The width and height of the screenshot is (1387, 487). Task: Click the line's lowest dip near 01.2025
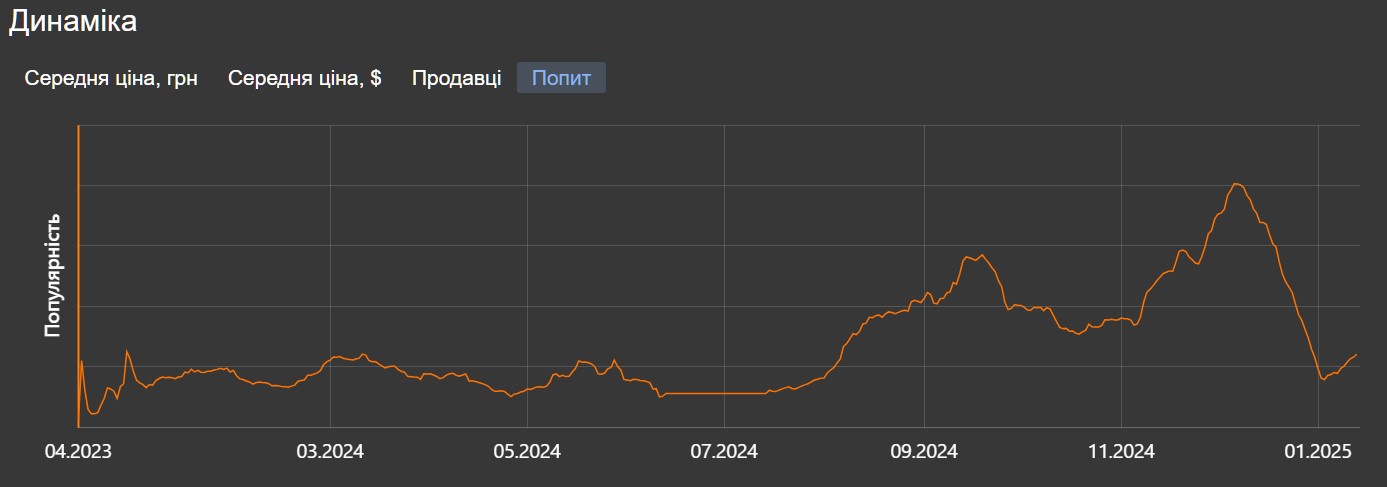pyautogui.click(x=1322, y=379)
